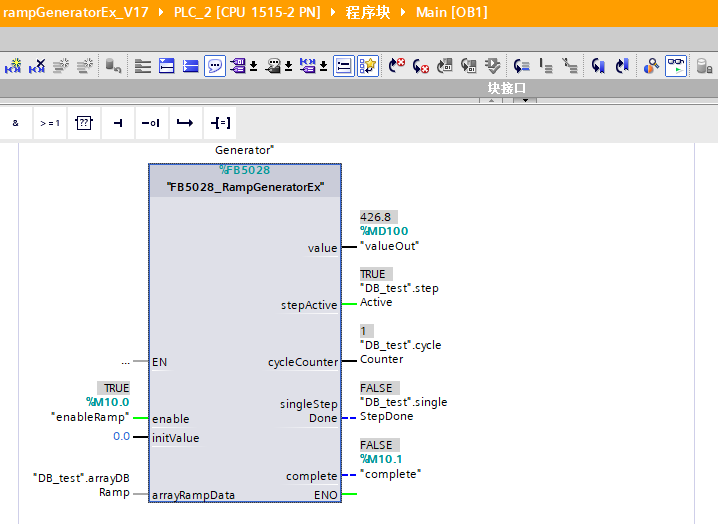Click second gray block-with-arrow icon before check icon
This screenshot has width=718, height=524.
468,66
